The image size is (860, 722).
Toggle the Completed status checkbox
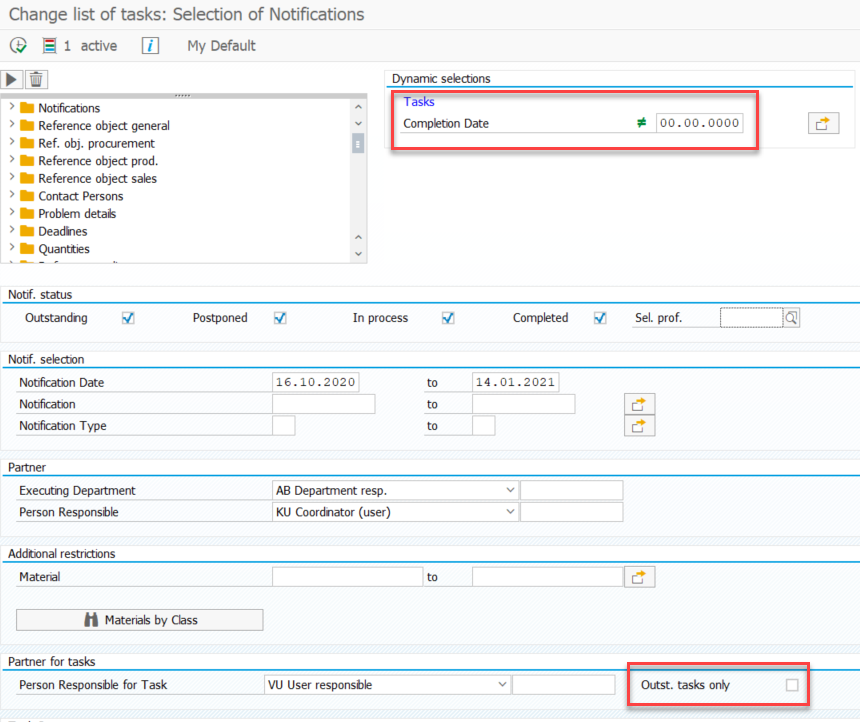pyautogui.click(x=600, y=318)
